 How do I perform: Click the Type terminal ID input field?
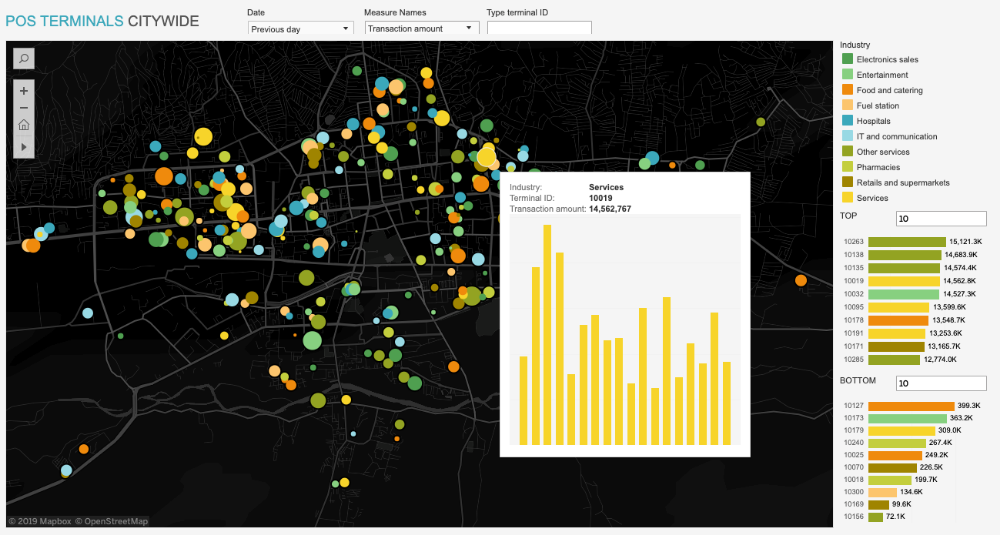[539, 29]
